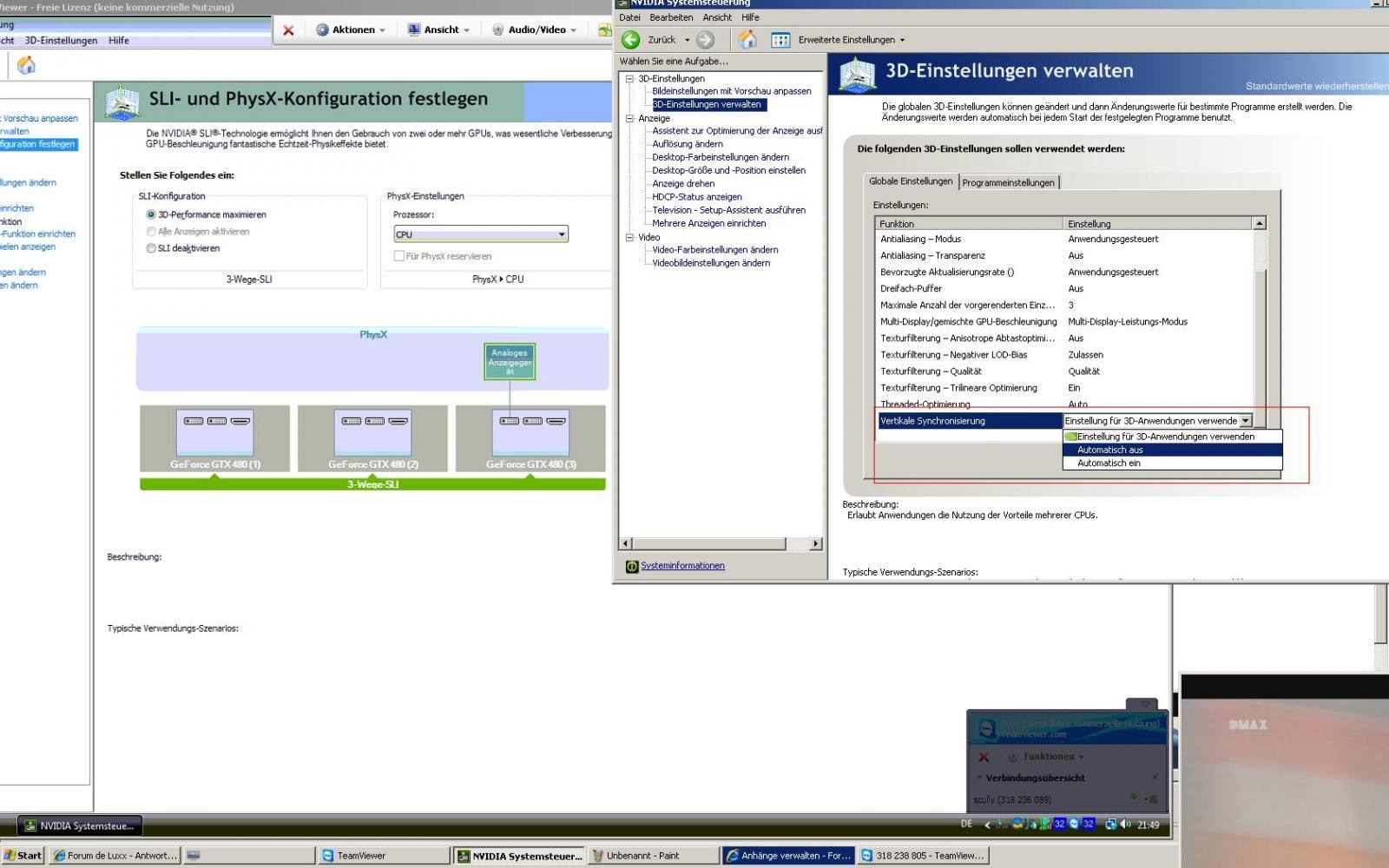Collapse the 3D-Einstellungen tree node

click(x=630, y=79)
